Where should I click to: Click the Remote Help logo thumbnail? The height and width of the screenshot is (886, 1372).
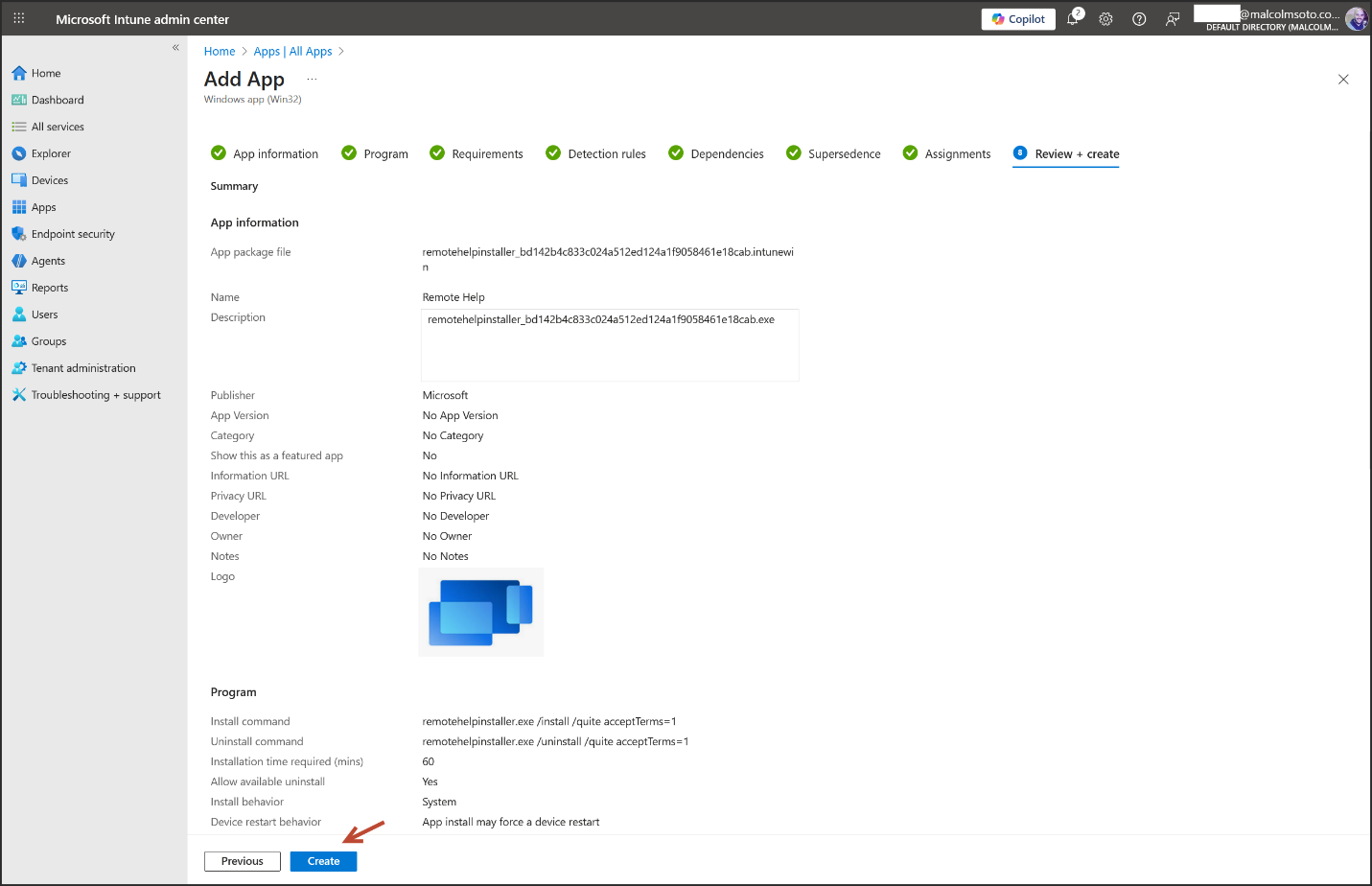pos(481,613)
